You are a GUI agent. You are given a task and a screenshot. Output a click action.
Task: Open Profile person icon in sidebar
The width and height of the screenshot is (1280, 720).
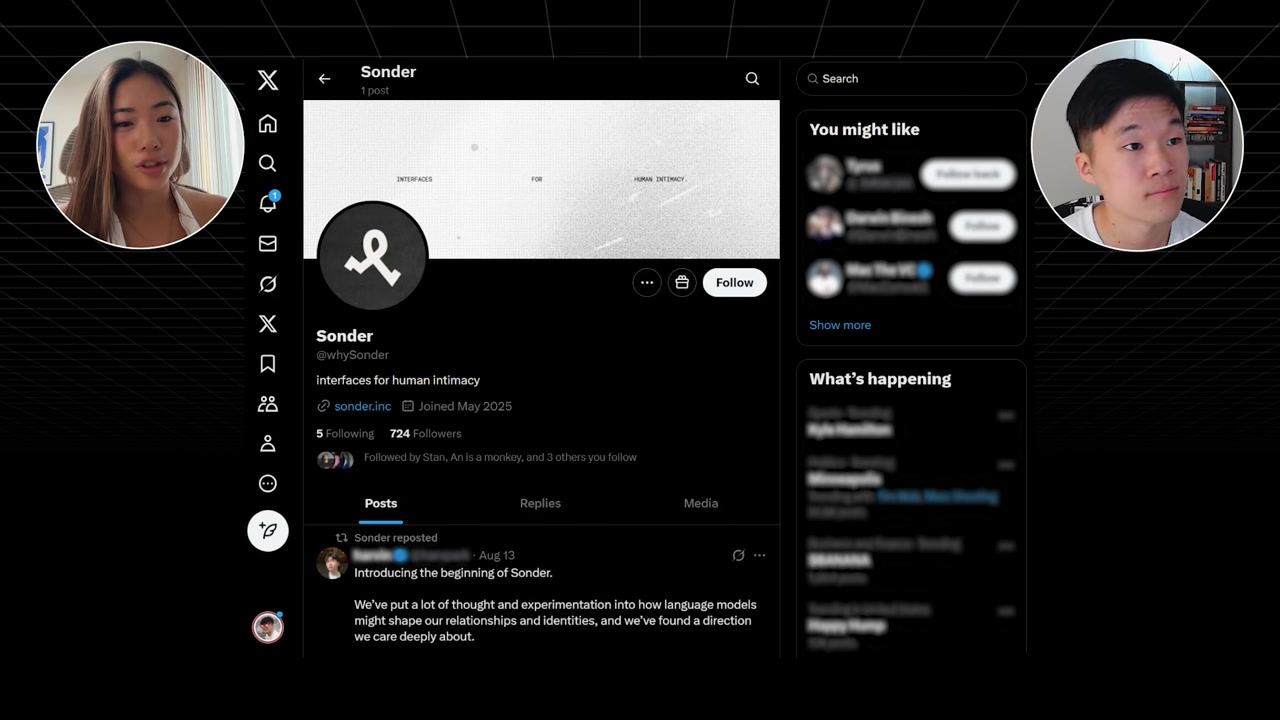pos(267,443)
